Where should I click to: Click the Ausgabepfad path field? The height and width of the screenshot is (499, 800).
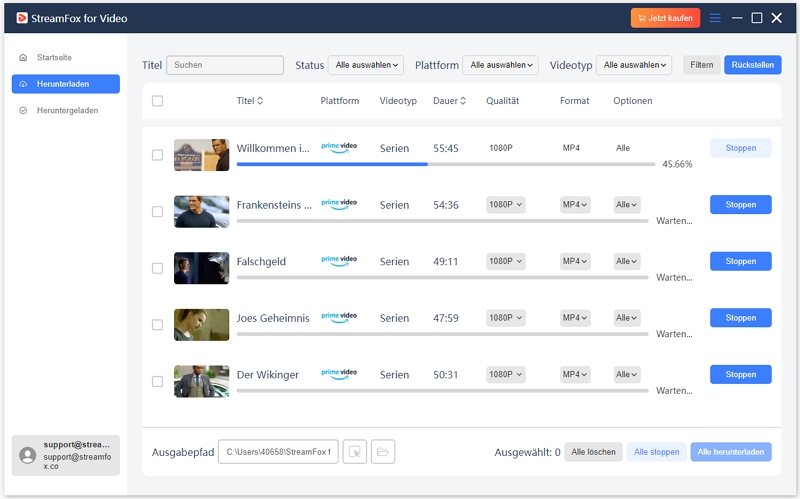[278, 452]
